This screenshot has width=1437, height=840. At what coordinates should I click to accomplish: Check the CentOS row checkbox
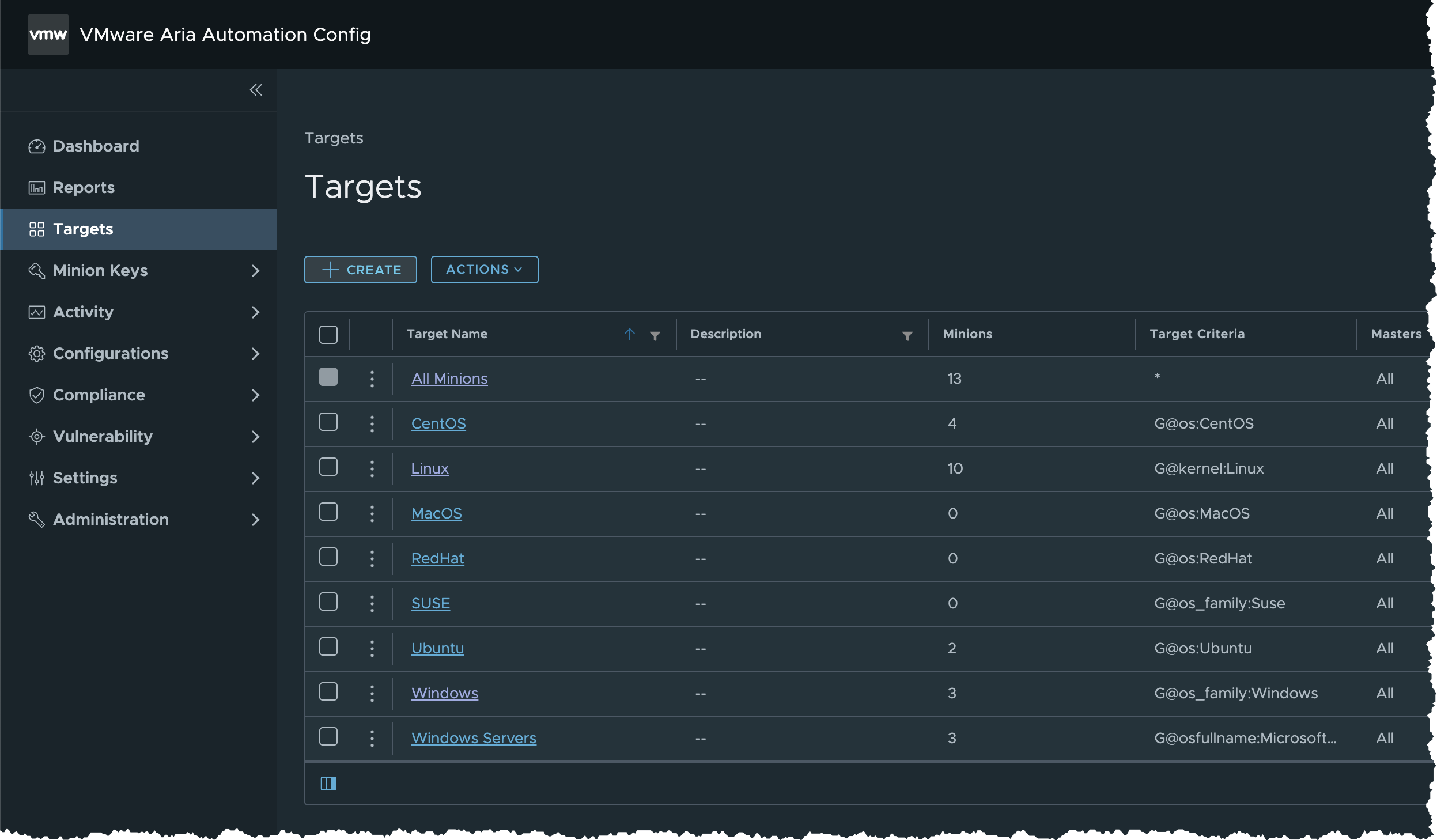click(328, 422)
